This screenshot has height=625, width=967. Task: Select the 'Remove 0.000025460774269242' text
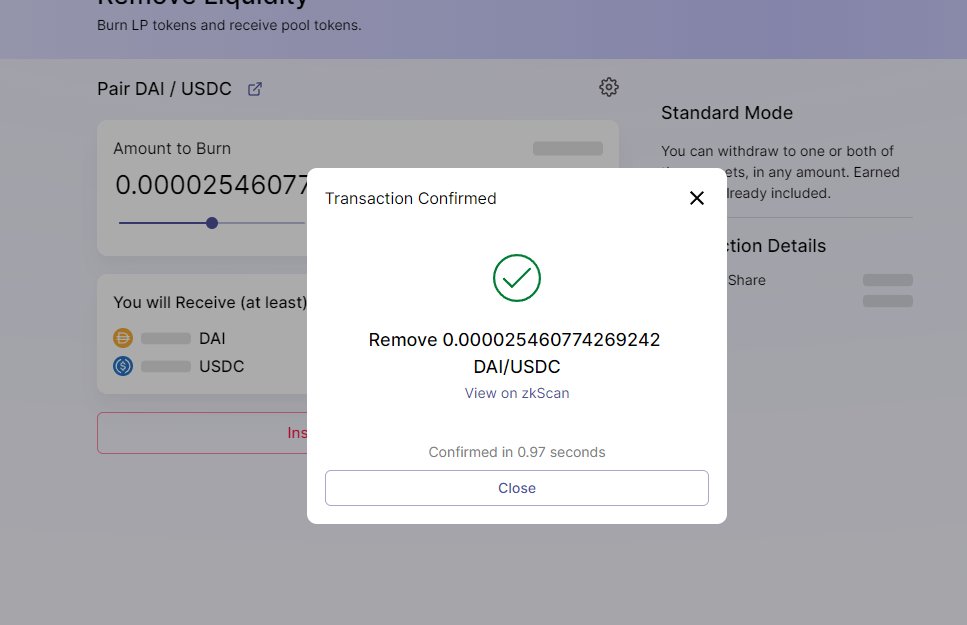(x=514, y=339)
